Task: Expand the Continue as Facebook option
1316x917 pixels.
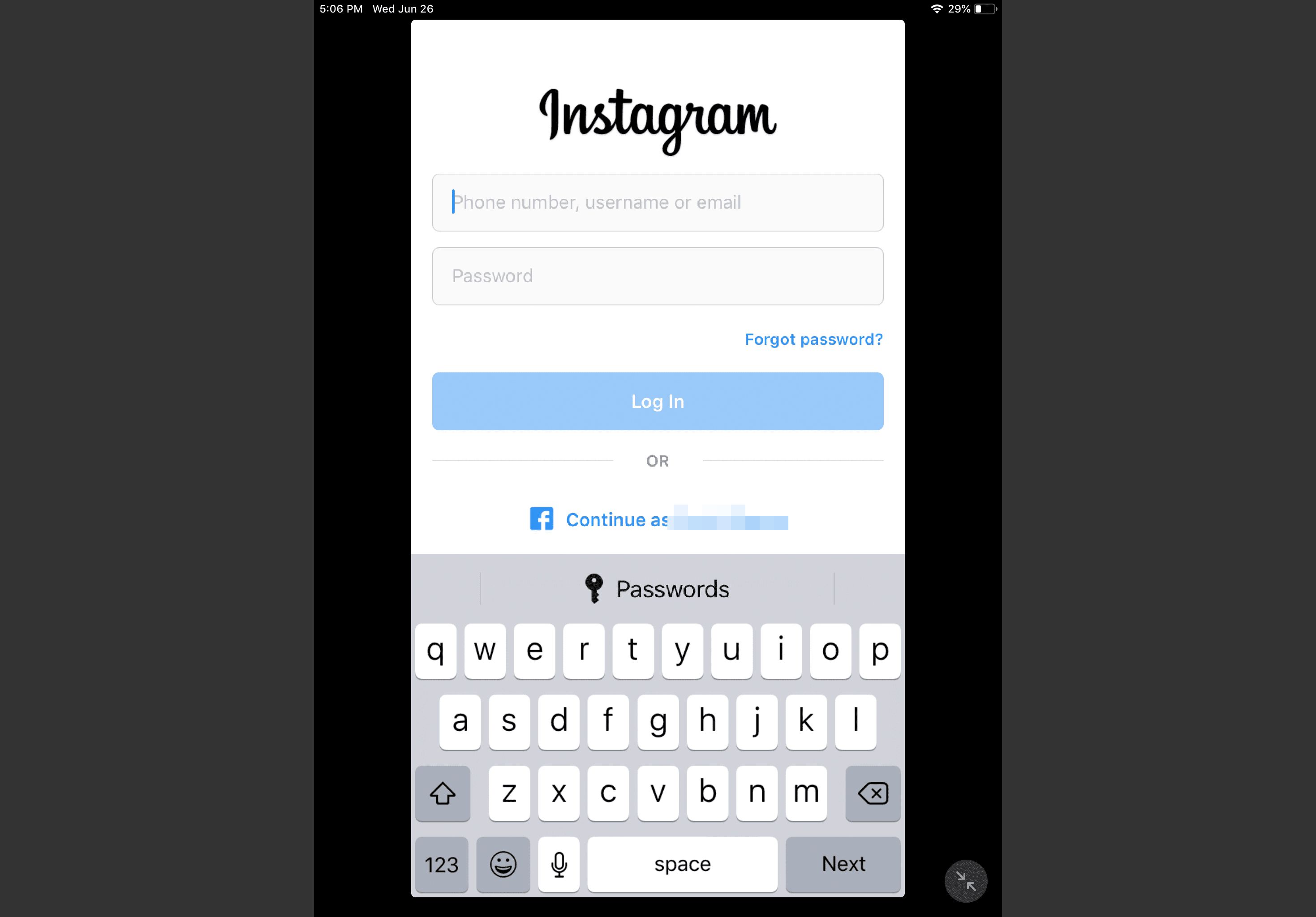Action: coord(658,519)
